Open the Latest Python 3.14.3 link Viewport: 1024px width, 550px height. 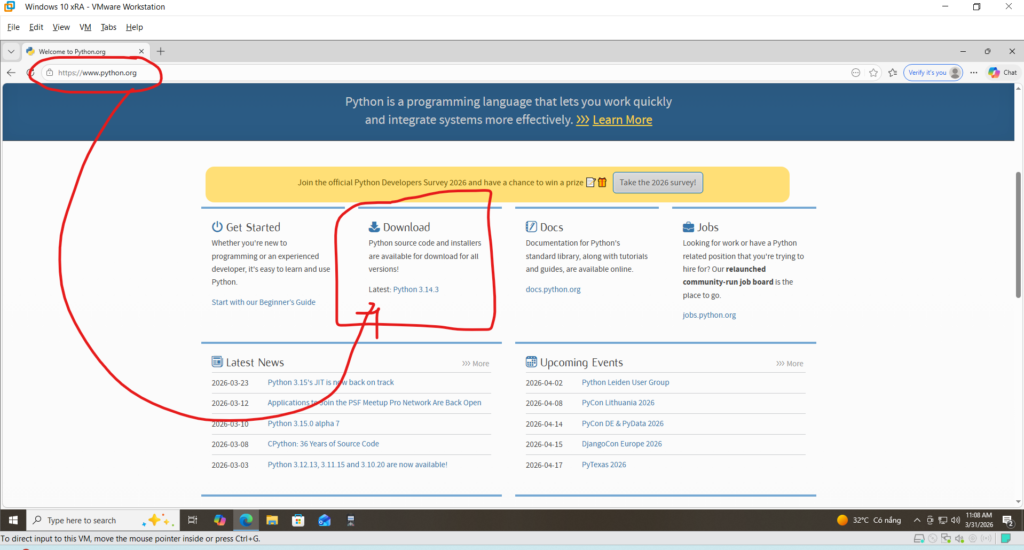point(416,289)
